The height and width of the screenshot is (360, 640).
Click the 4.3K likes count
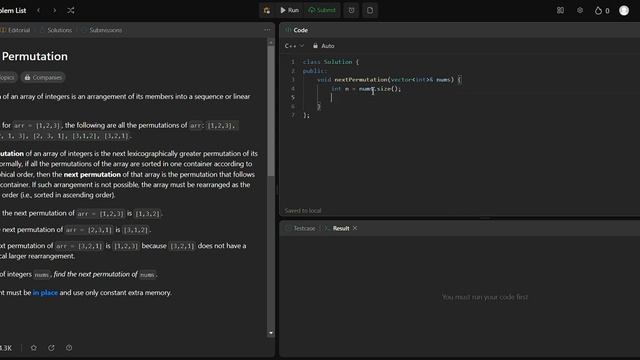6,348
